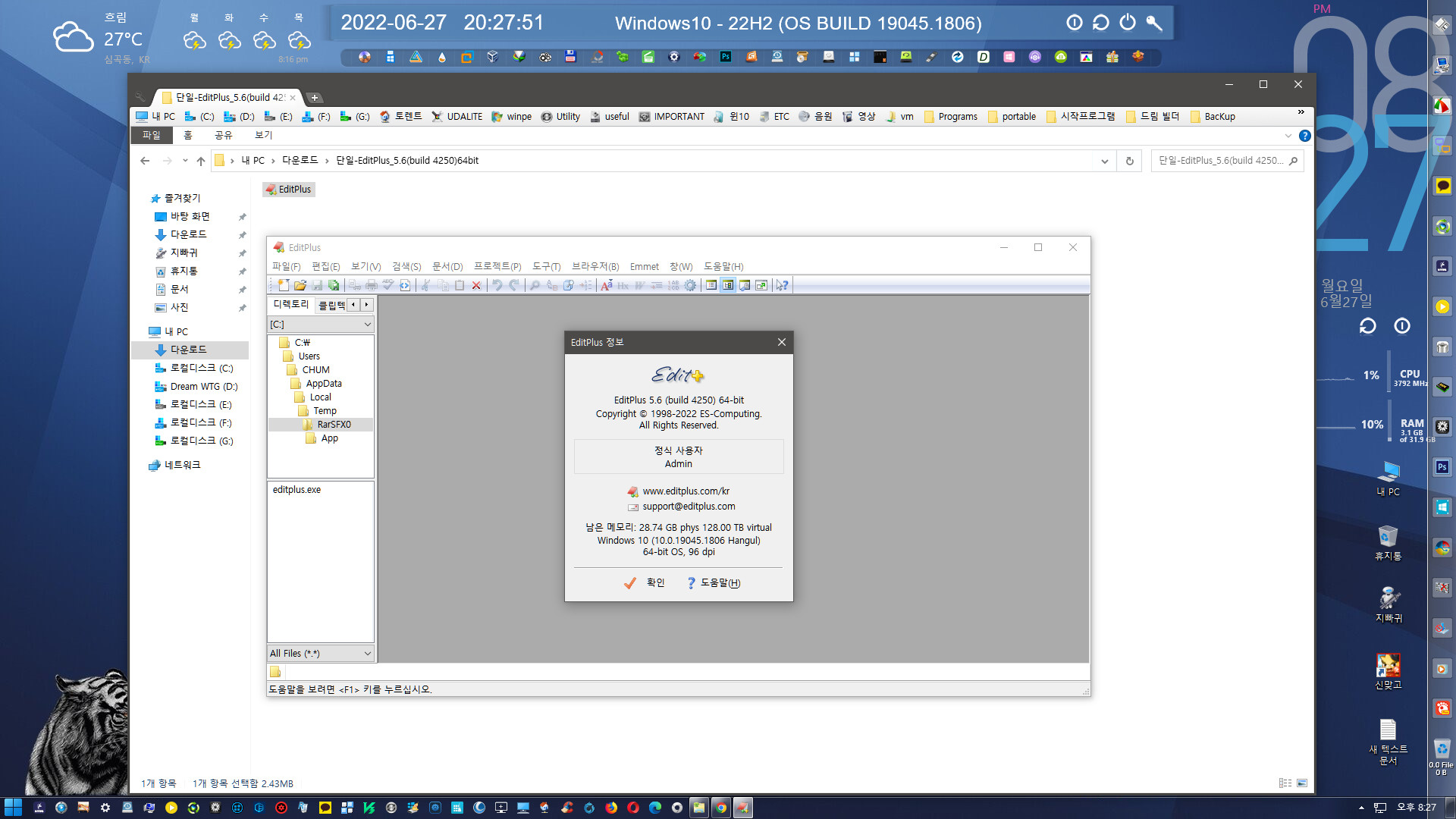Open the 편집(E) menu
The image size is (1456, 819).
tap(326, 267)
